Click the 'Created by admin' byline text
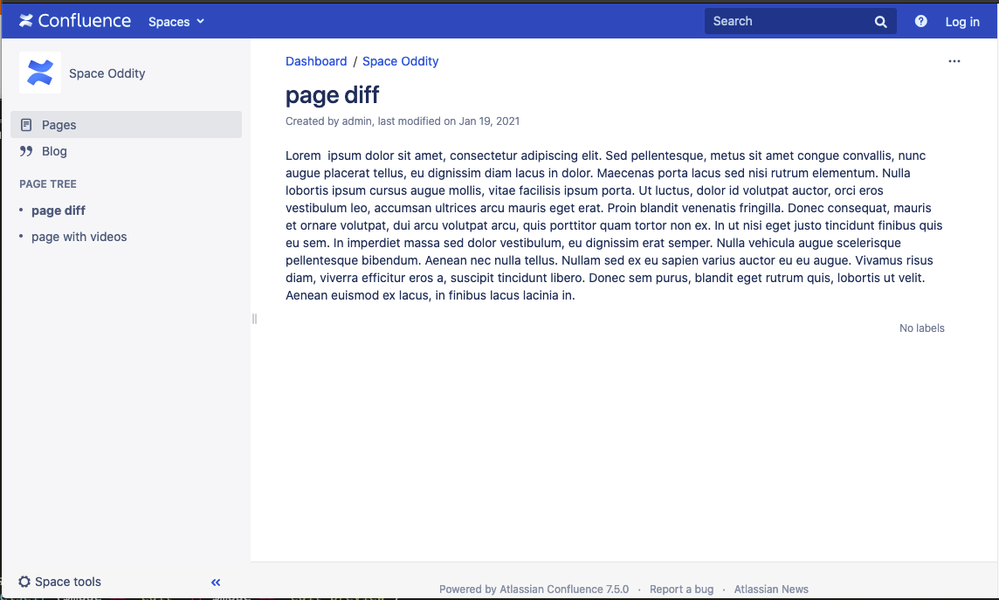 click(x=329, y=121)
